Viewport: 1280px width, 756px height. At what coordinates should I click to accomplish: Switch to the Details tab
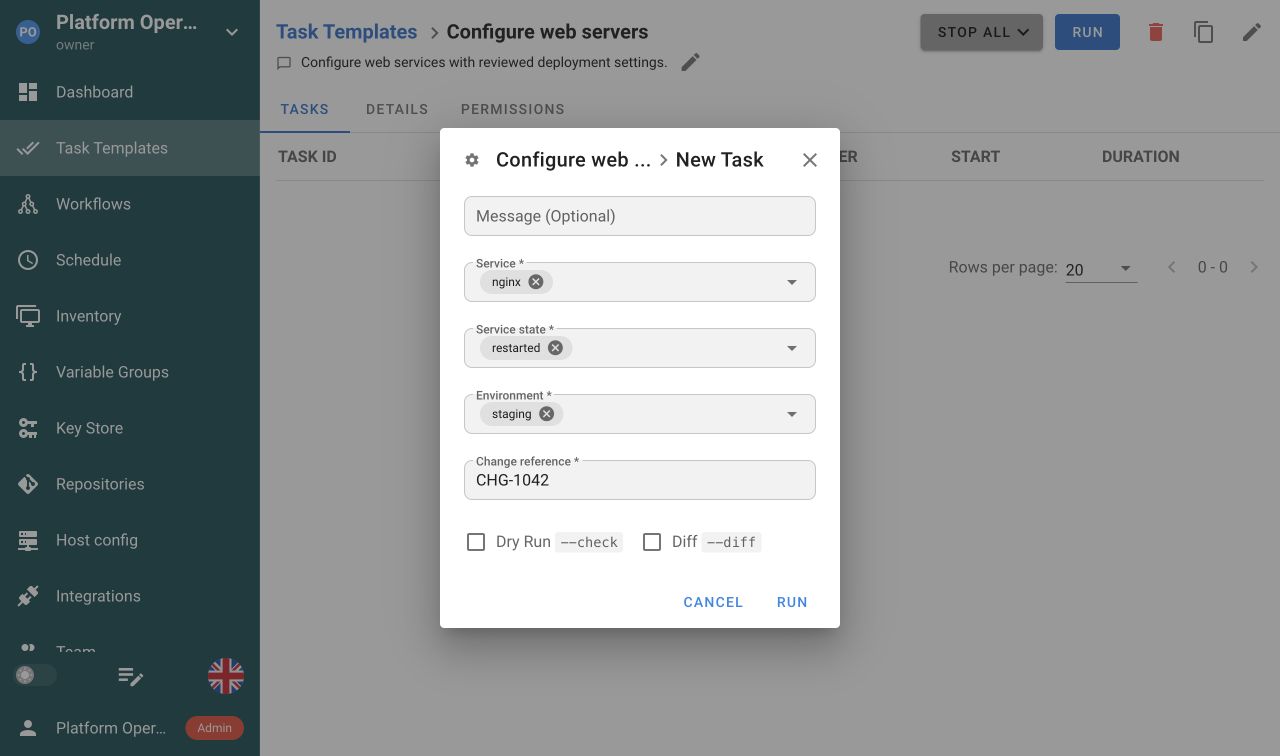point(397,109)
